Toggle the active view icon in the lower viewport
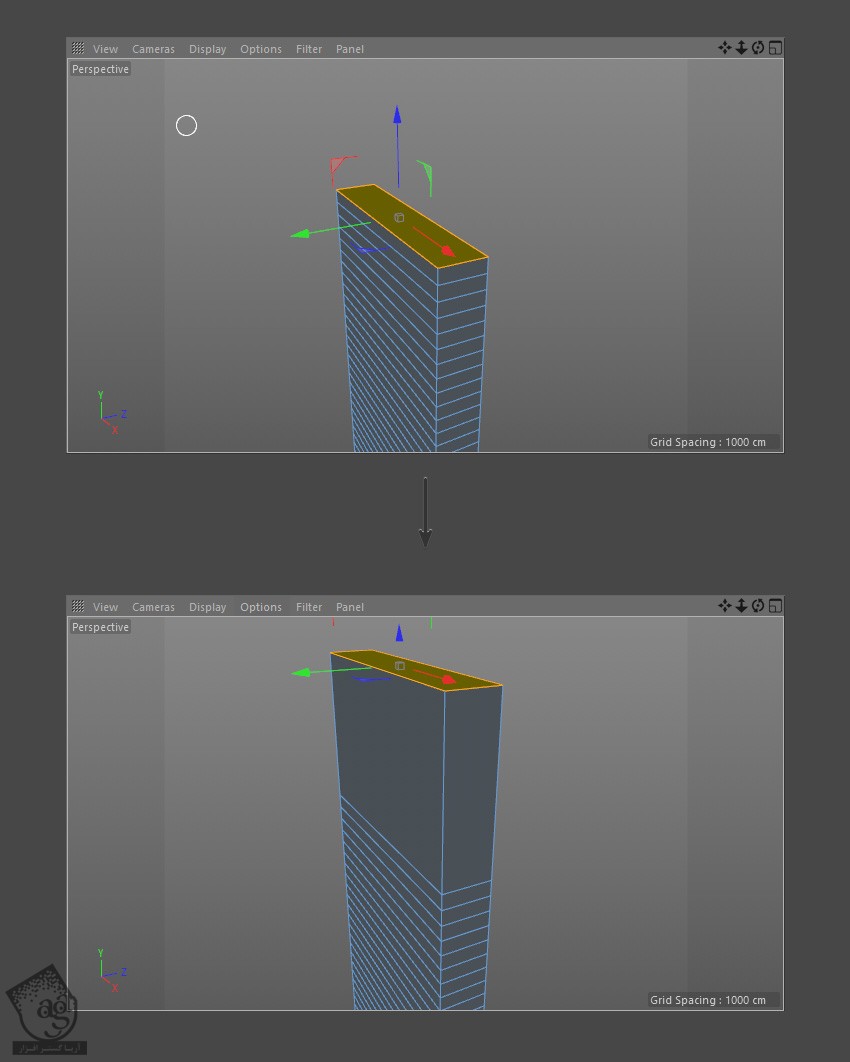This screenshot has width=850, height=1062. pos(775,606)
